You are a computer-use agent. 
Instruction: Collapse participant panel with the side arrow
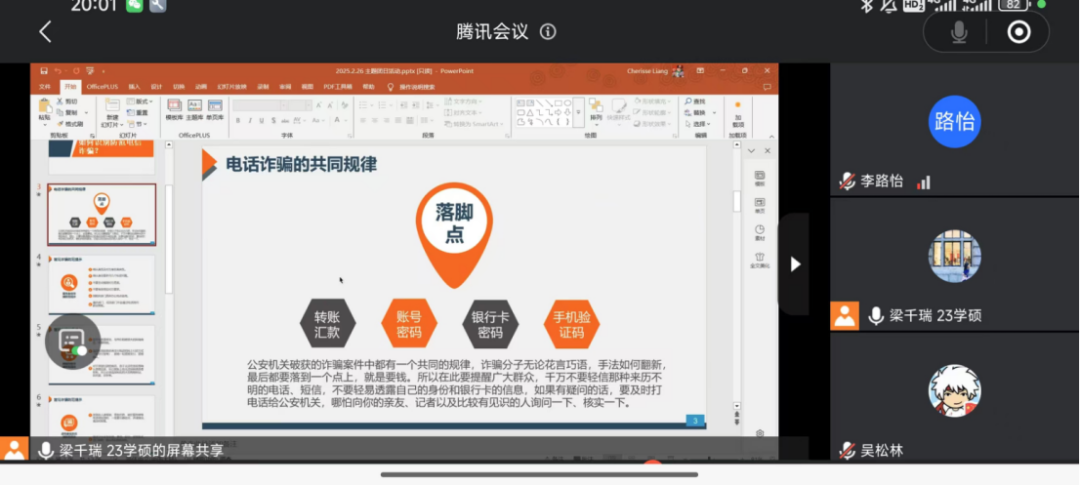pos(795,264)
